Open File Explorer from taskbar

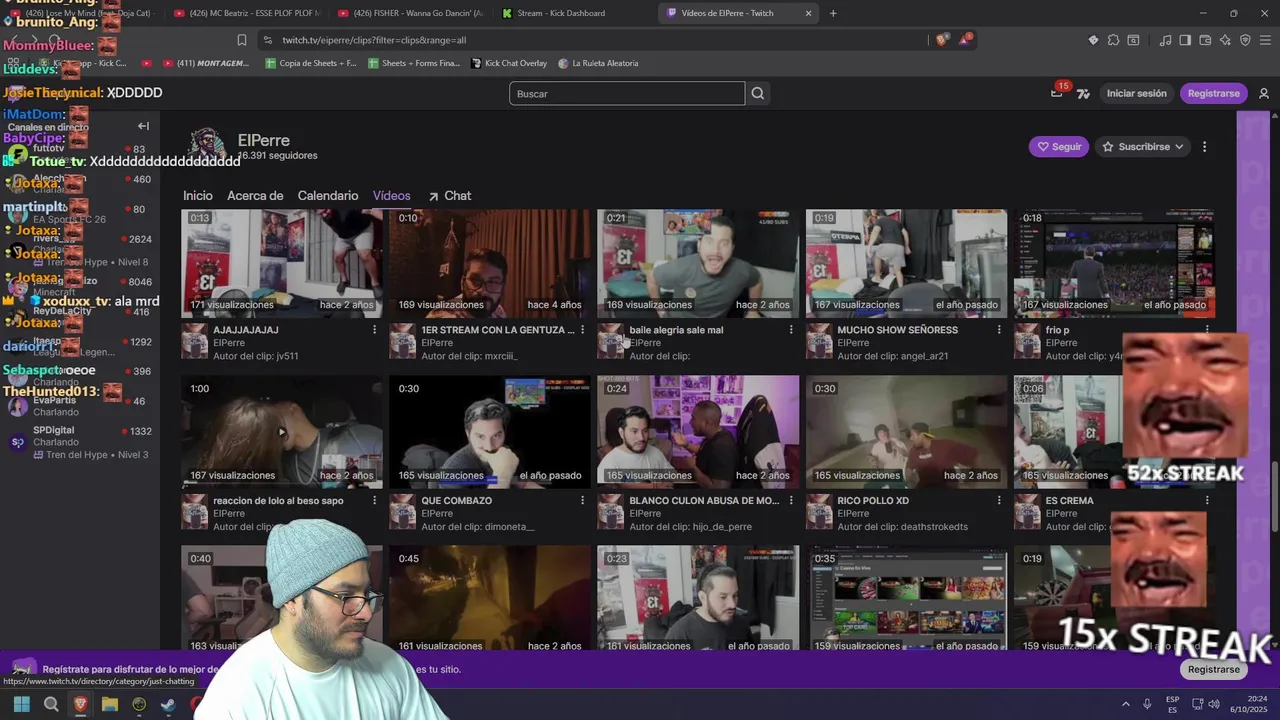point(110,704)
